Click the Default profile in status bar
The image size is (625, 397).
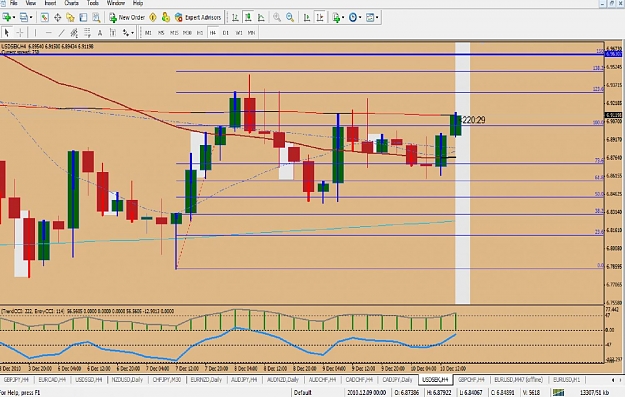point(303,393)
